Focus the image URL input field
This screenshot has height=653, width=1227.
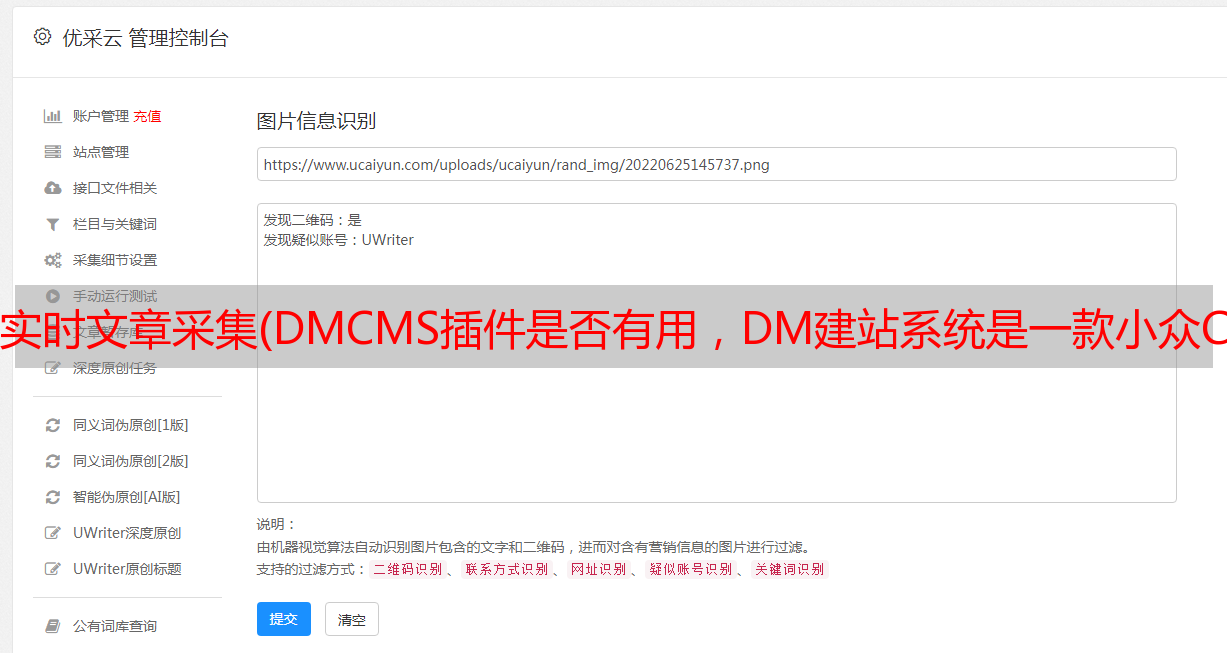(716, 164)
